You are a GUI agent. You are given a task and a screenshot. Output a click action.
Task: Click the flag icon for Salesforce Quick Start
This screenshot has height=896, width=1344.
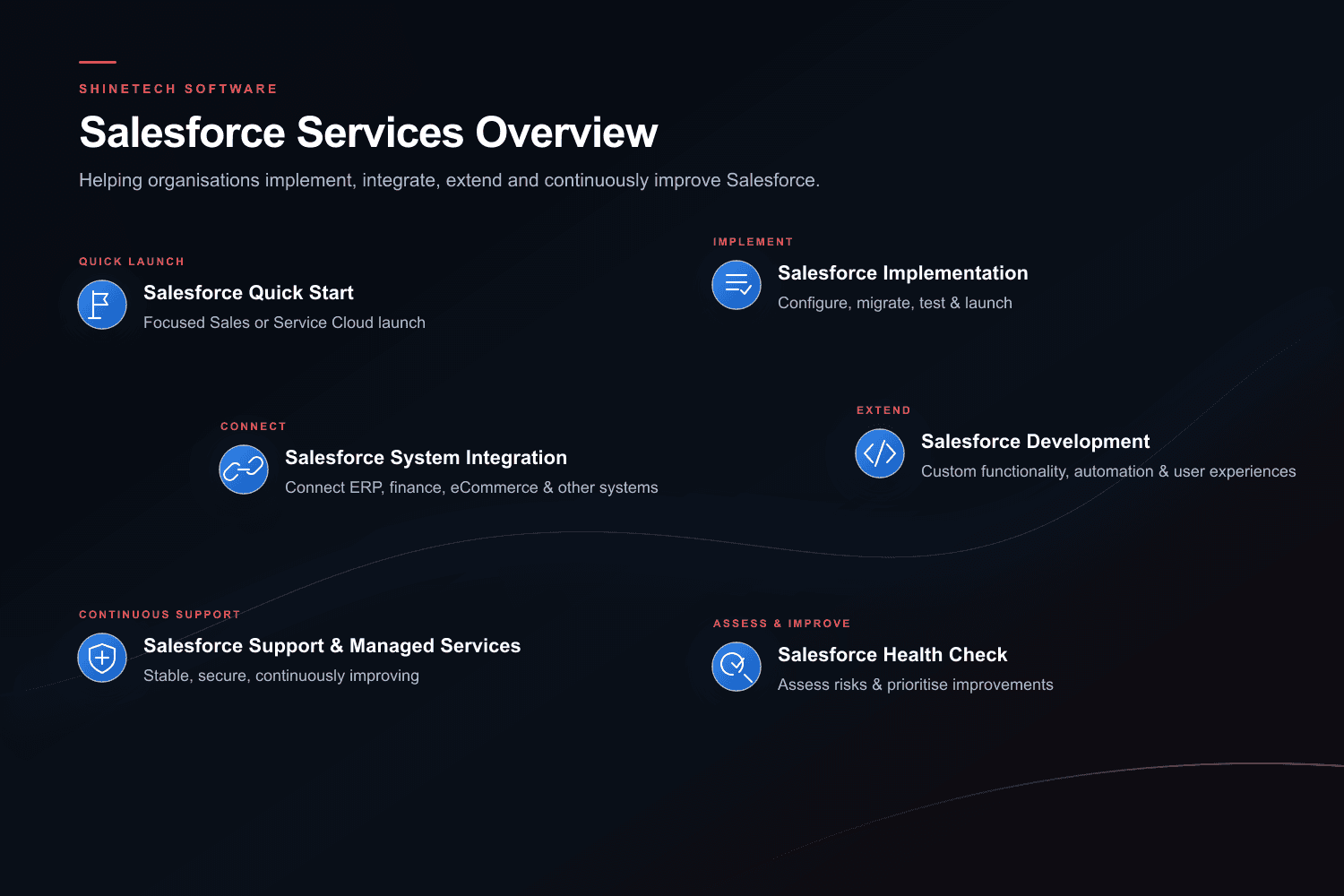(102, 305)
